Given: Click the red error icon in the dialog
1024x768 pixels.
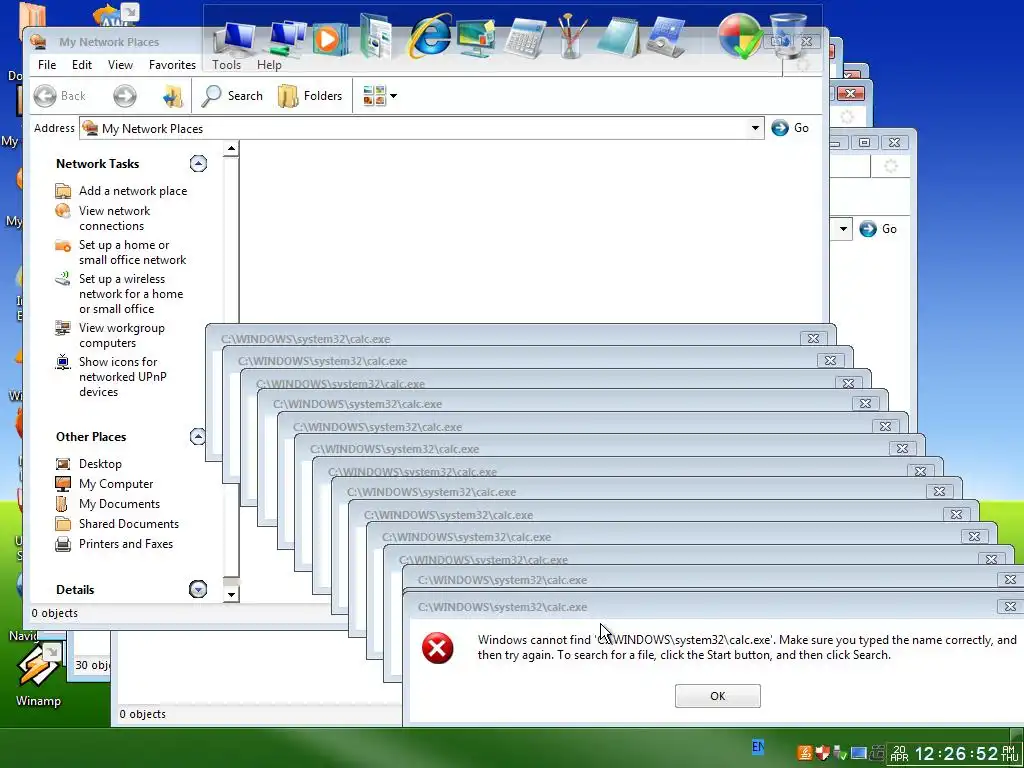Looking at the screenshot, I should tap(438, 648).
